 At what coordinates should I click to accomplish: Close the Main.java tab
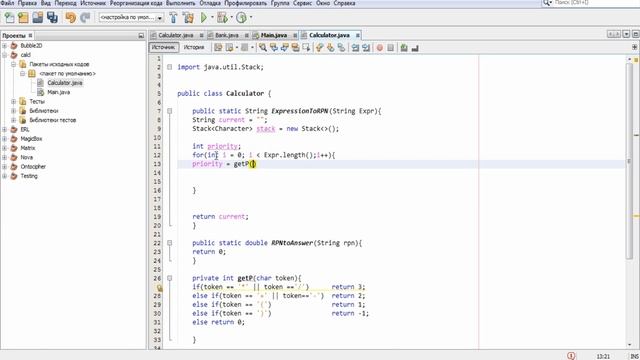[x=295, y=36]
